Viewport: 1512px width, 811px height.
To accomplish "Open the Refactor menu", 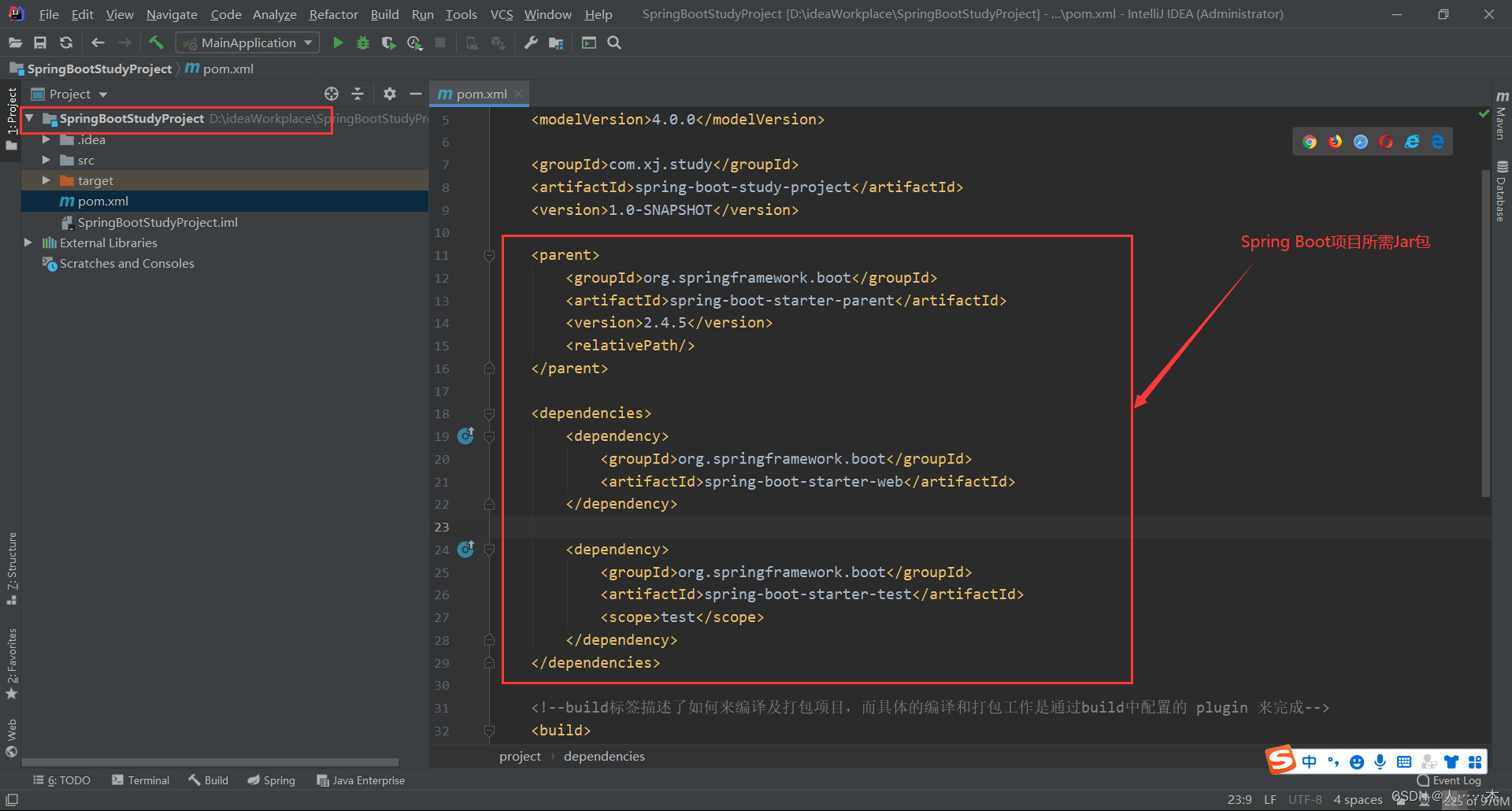I will tap(333, 14).
